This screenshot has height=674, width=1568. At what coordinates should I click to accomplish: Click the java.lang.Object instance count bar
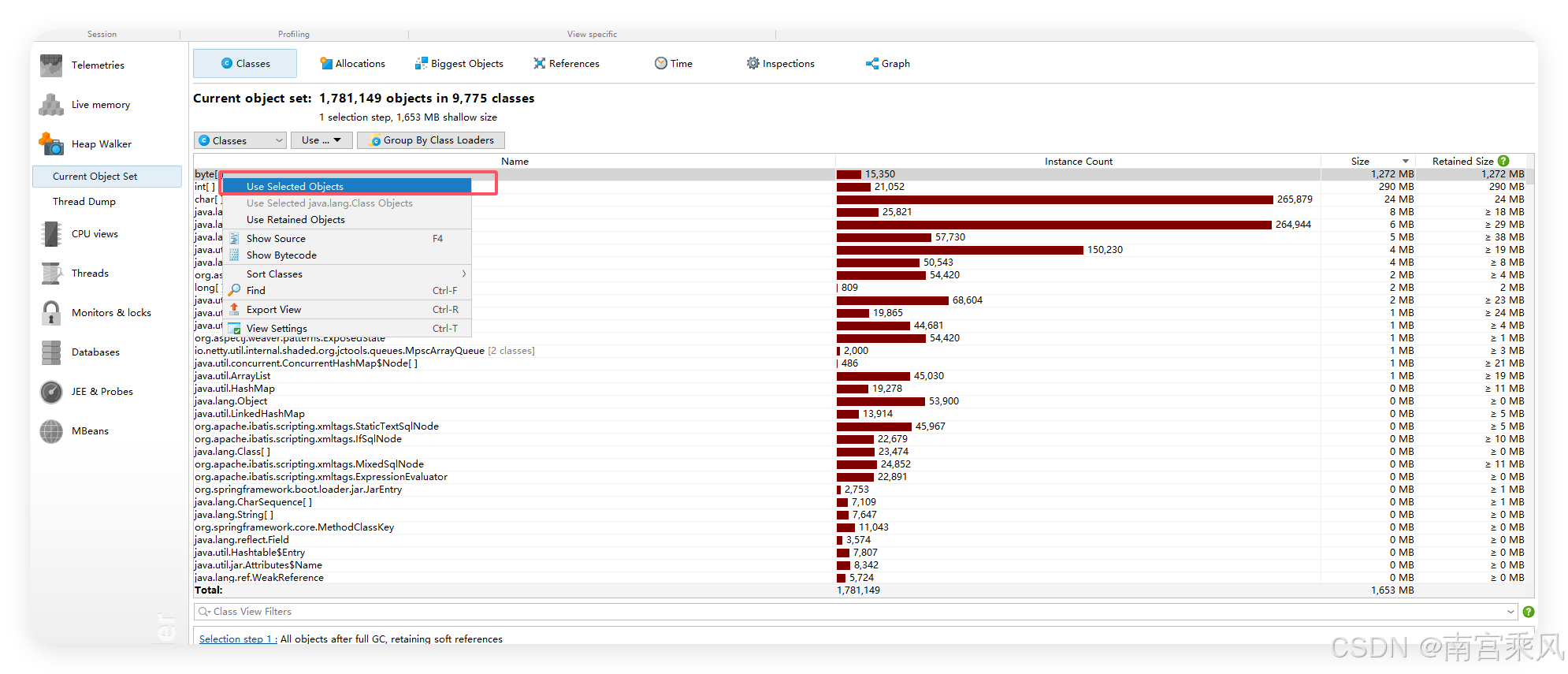[881, 401]
